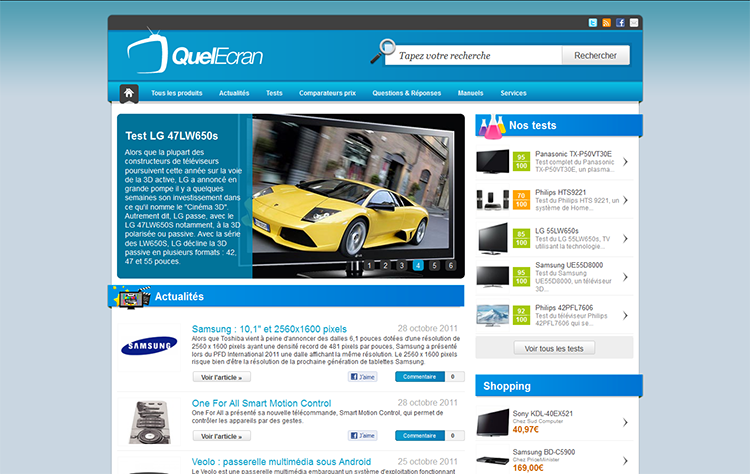This screenshot has width=750, height=474.
Task: Select slide 2 in the slideshow
Action: [386, 265]
